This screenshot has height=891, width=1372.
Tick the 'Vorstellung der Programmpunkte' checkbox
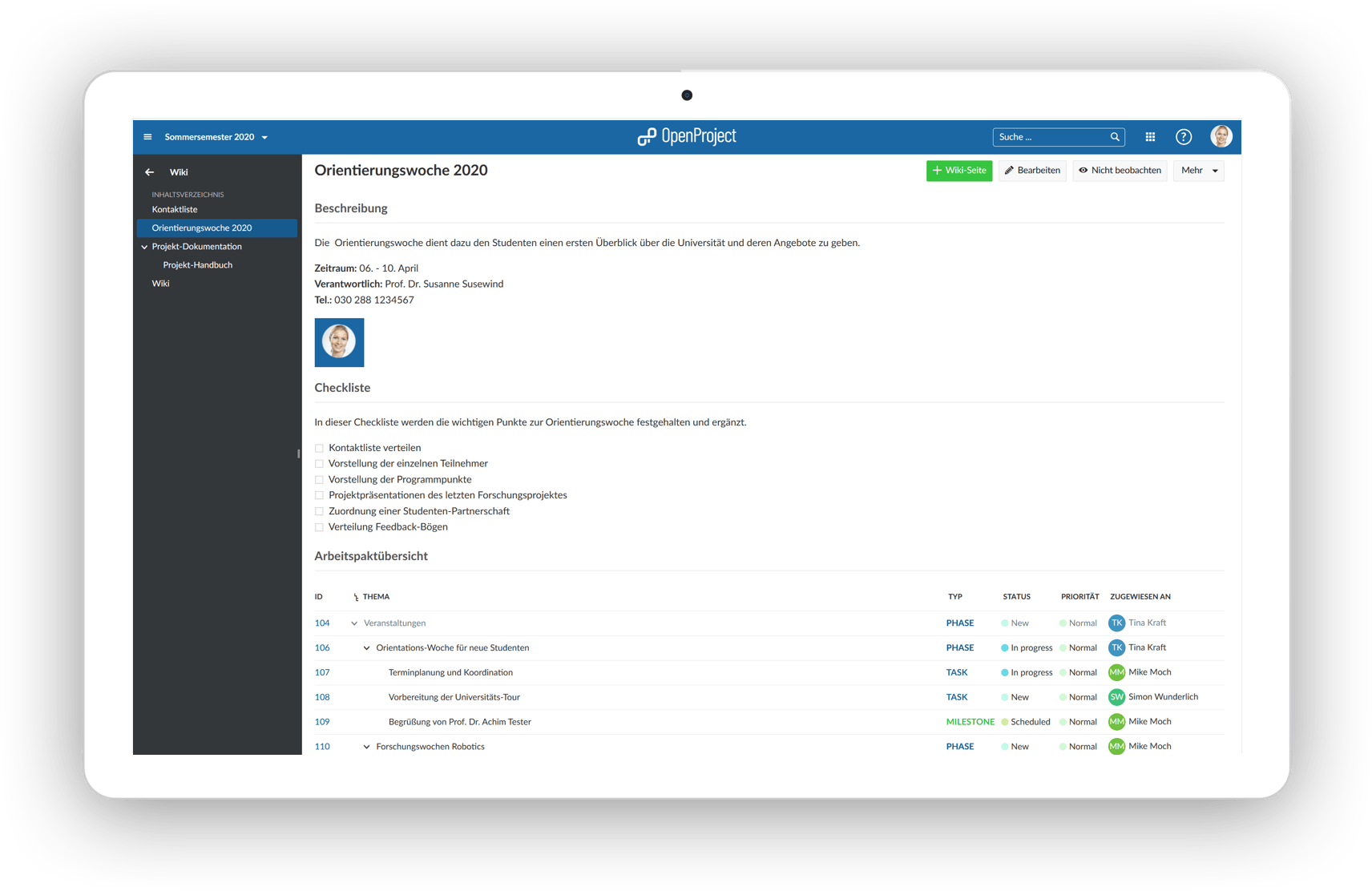(320, 480)
